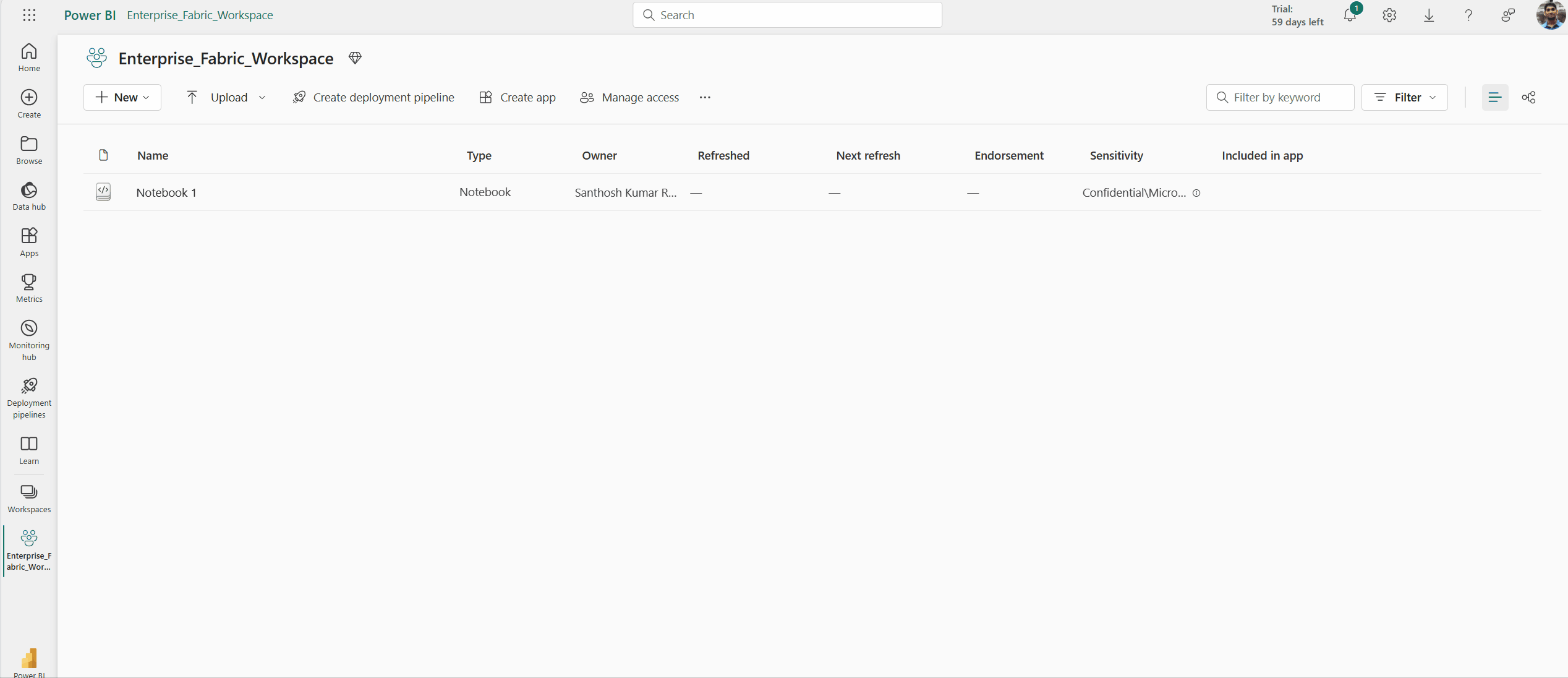Open Monitoring hub section
The height and width of the screenshot is (678, 1568).
29,340
